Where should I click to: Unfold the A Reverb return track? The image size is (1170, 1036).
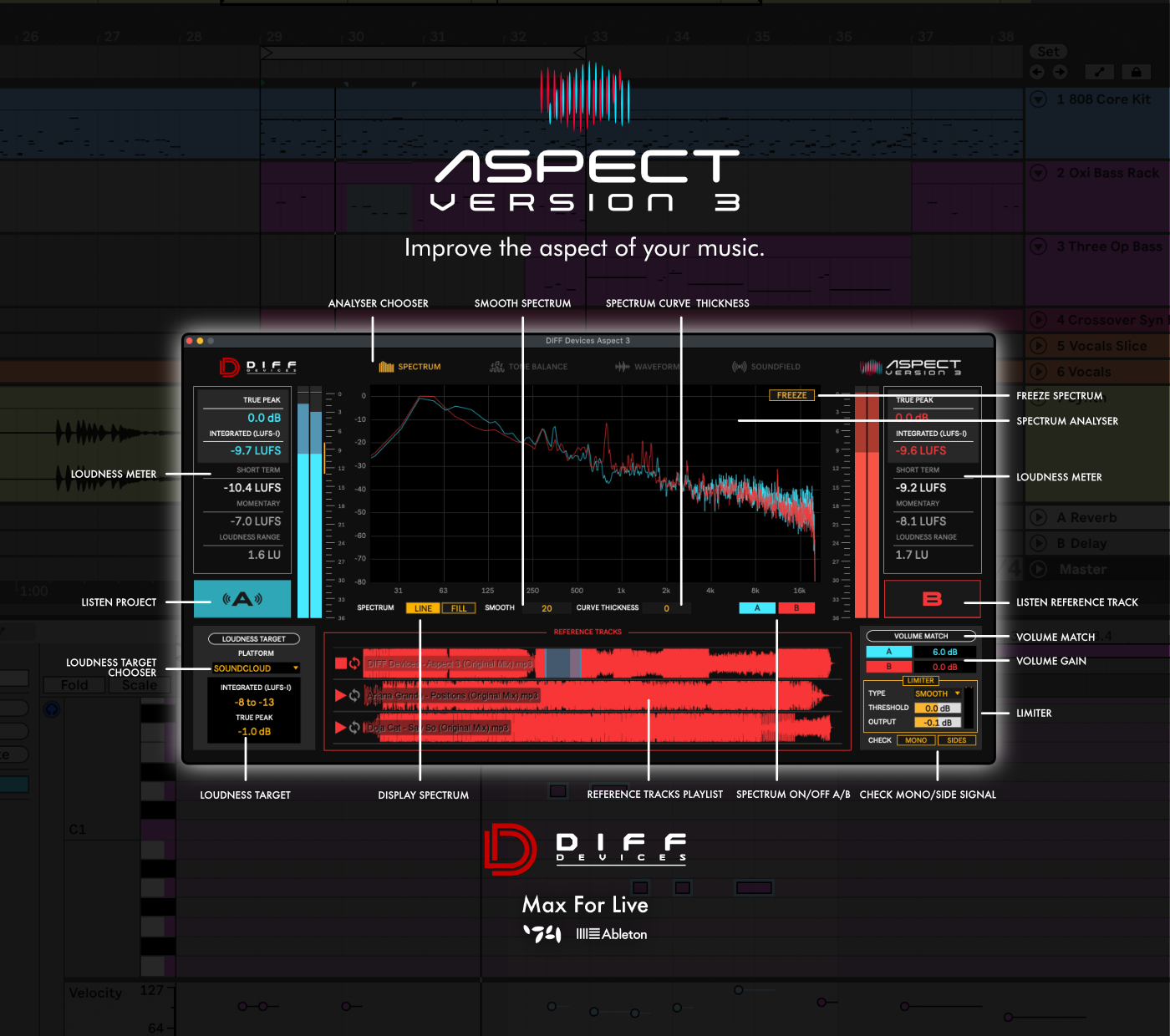1039,518
